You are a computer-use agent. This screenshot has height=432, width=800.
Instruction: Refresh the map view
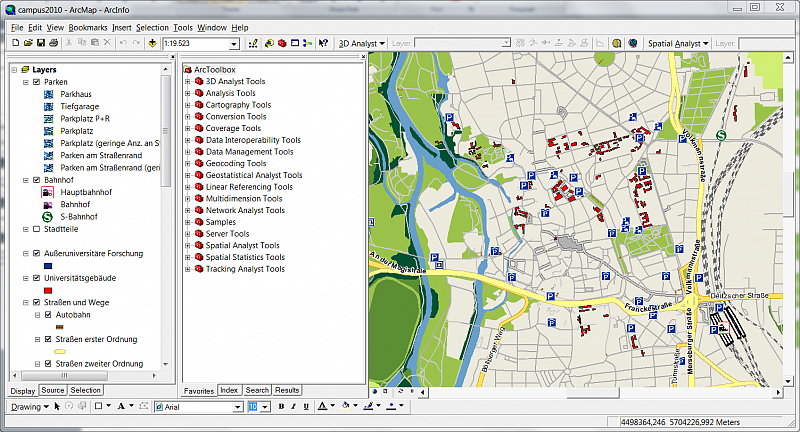[x=401, y=392]
